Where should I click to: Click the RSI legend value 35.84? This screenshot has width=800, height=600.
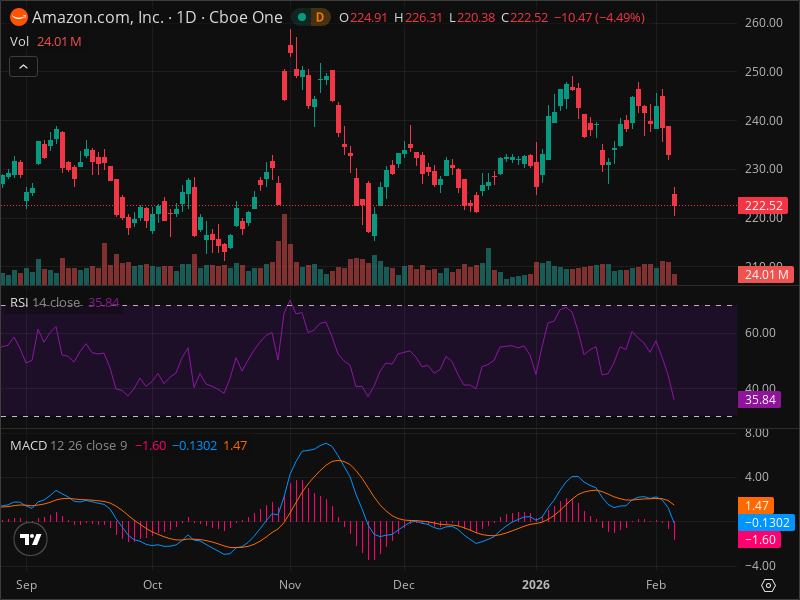click(104, 303)
